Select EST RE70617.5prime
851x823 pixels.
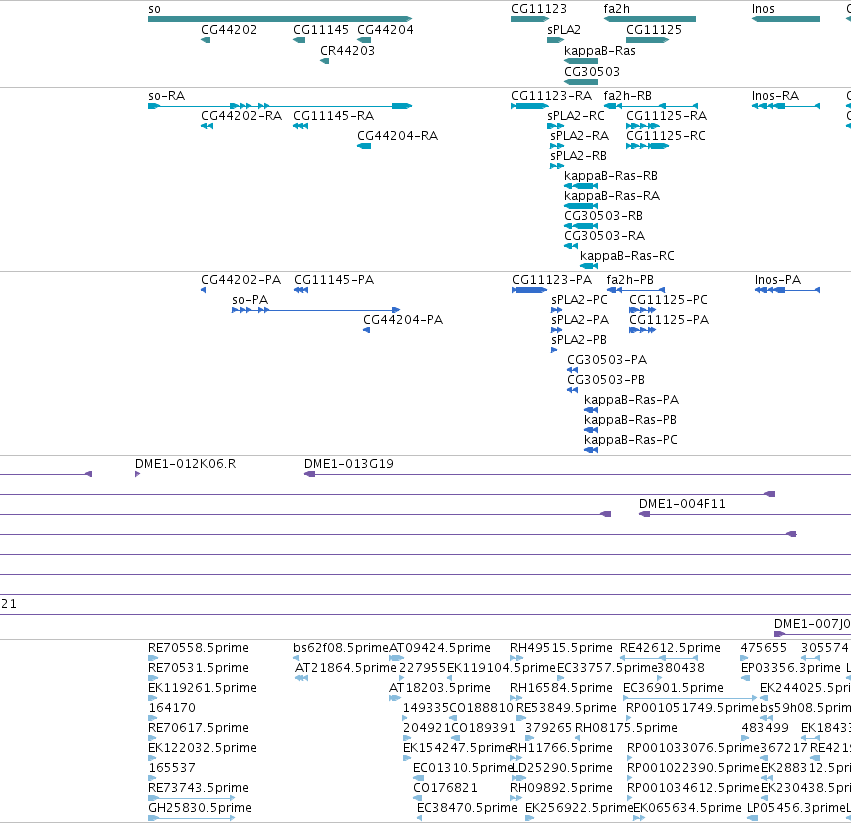pyautogui.click(x=199, y=728)
